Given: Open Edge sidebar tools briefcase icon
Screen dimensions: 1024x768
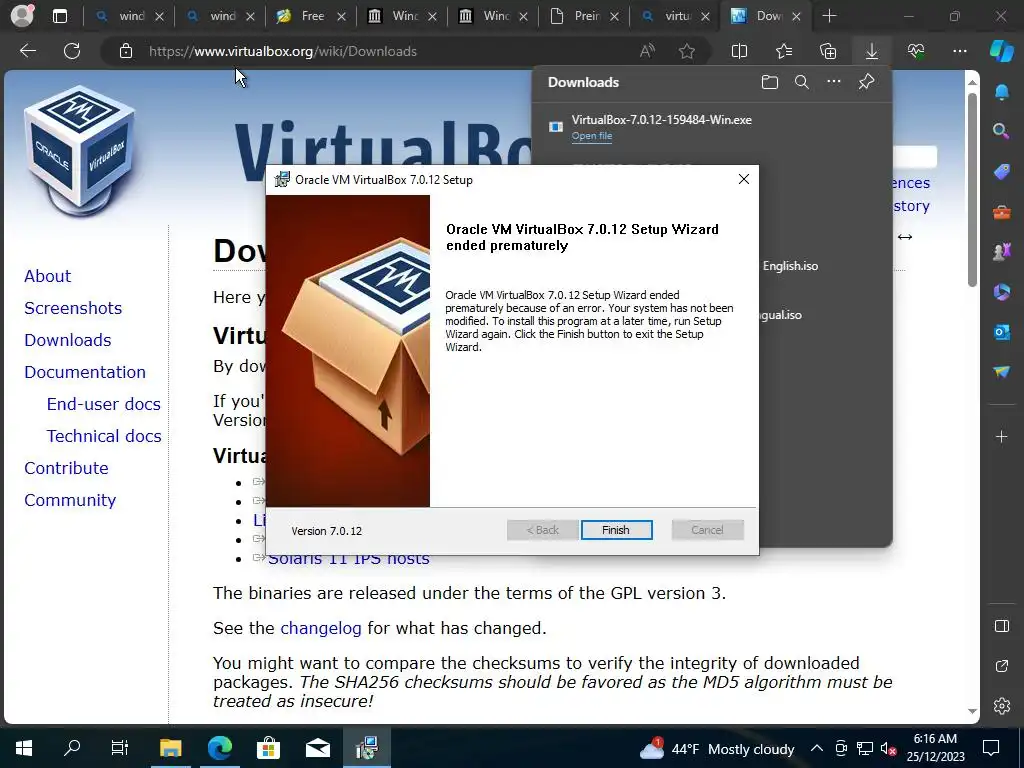Looking at the screenshot, I should point(1001,212).
